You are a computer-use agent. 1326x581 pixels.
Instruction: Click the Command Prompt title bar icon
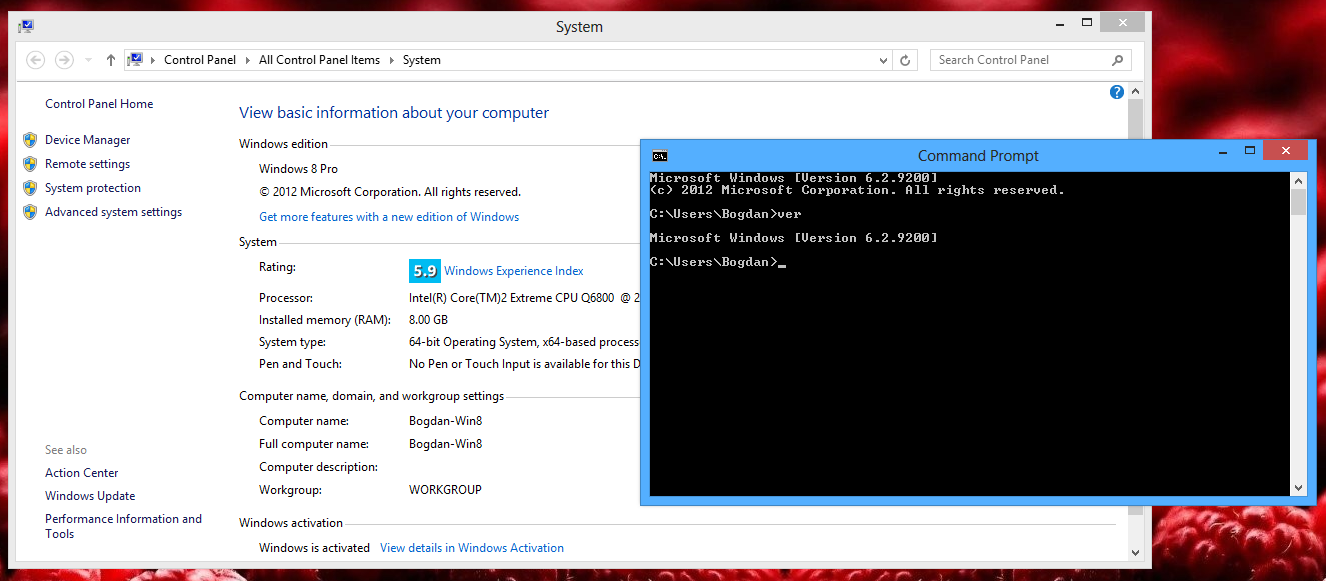pyautogui.click(x=659, y=155)
